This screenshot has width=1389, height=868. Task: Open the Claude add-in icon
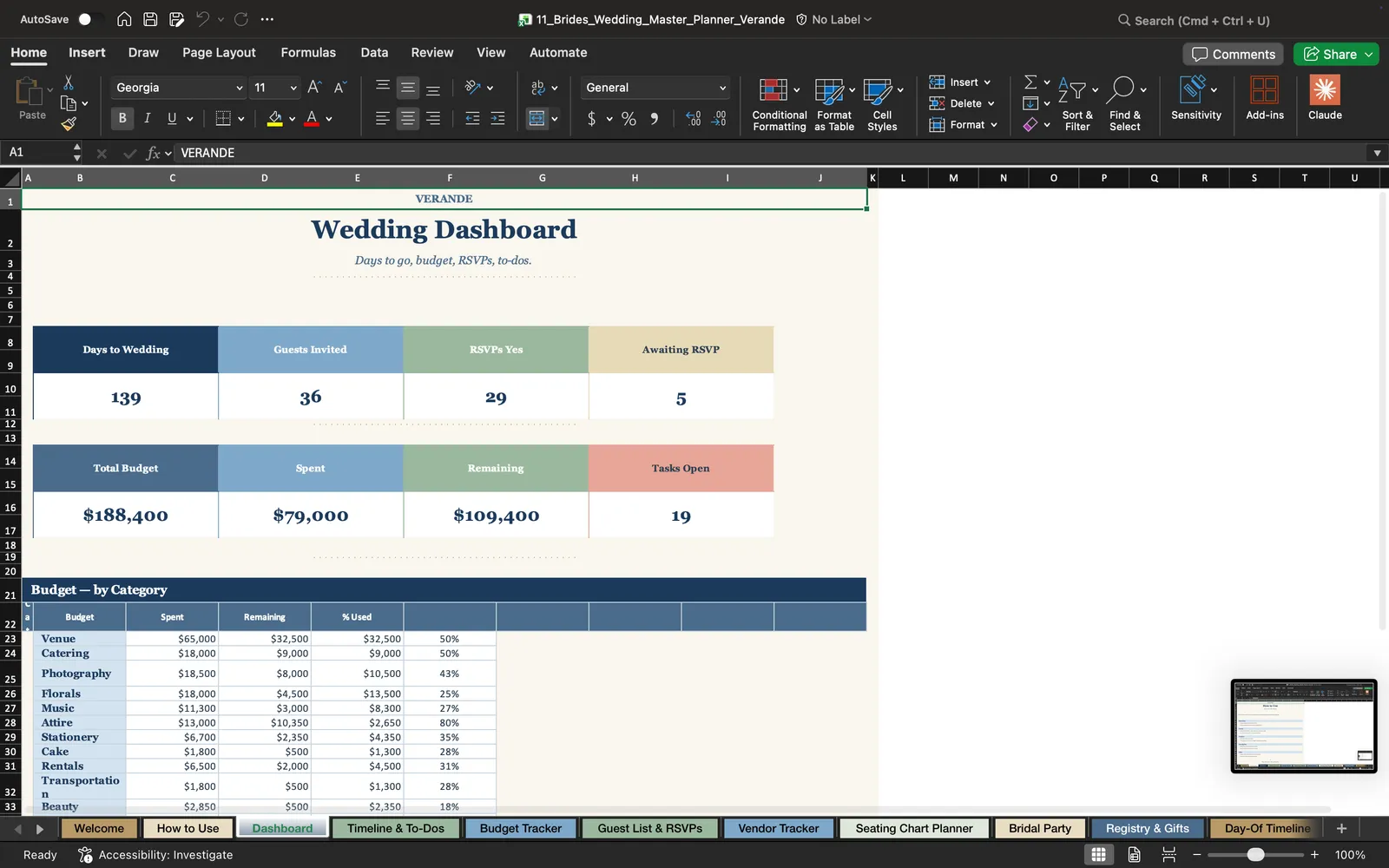coord(1325,90)
